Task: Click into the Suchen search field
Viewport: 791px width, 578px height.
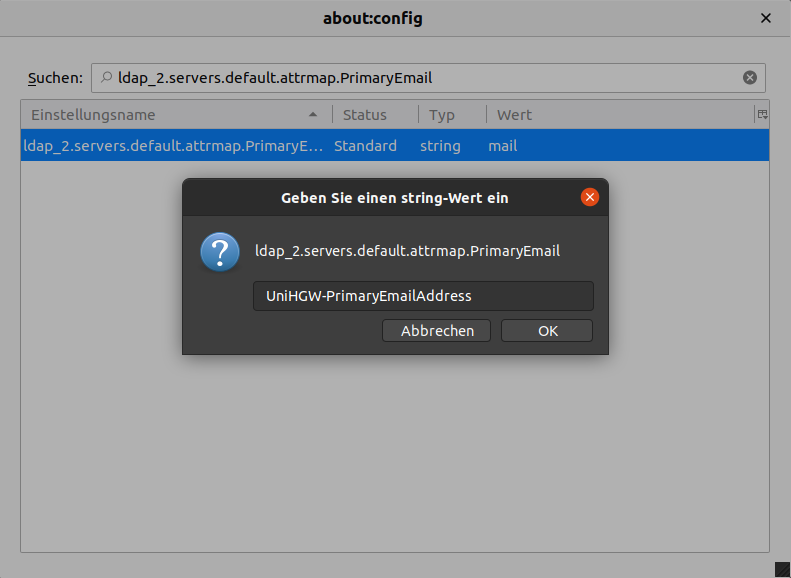Action: (420, 78)
